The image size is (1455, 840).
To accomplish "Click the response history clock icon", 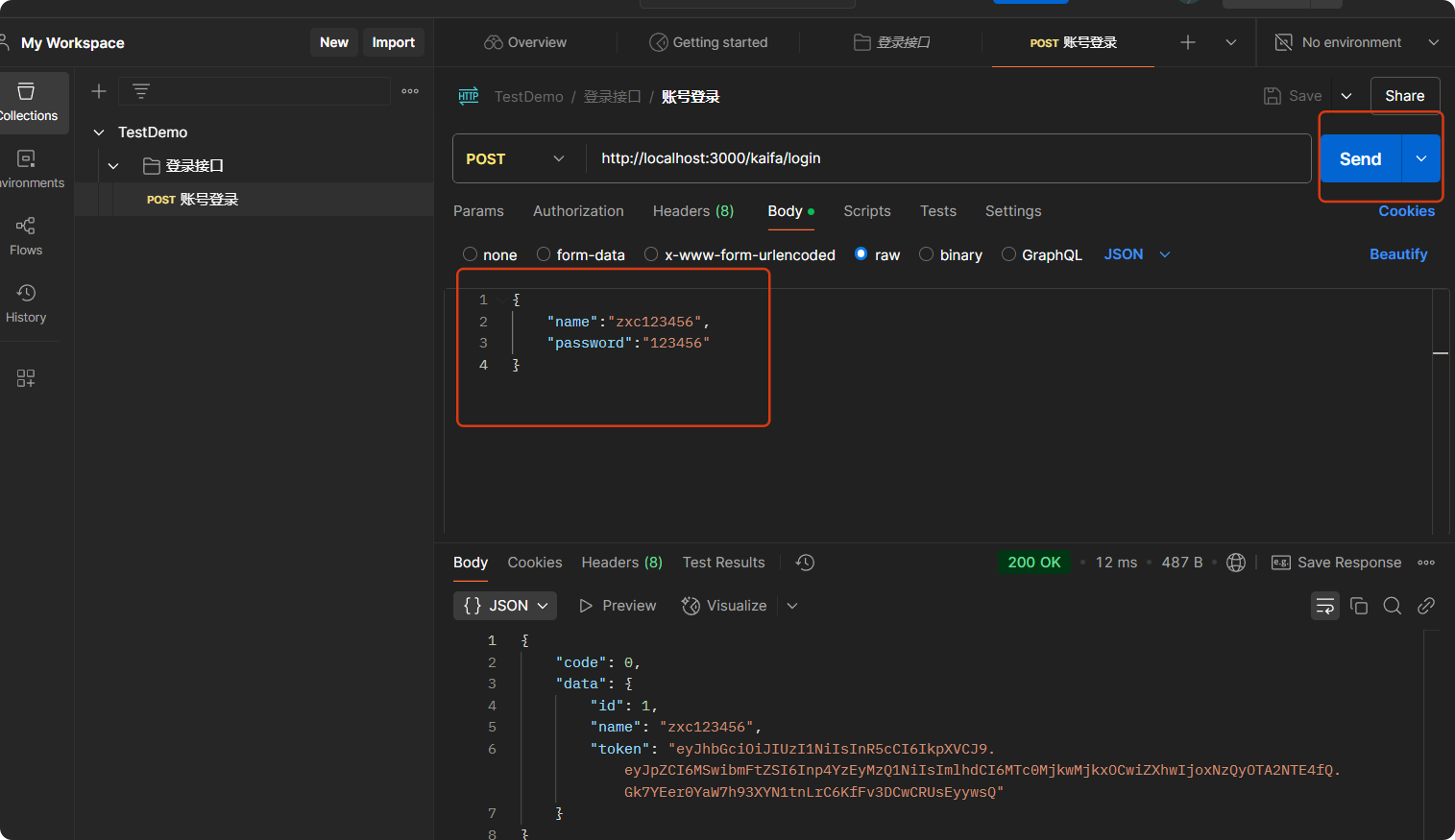I will 805,563.
